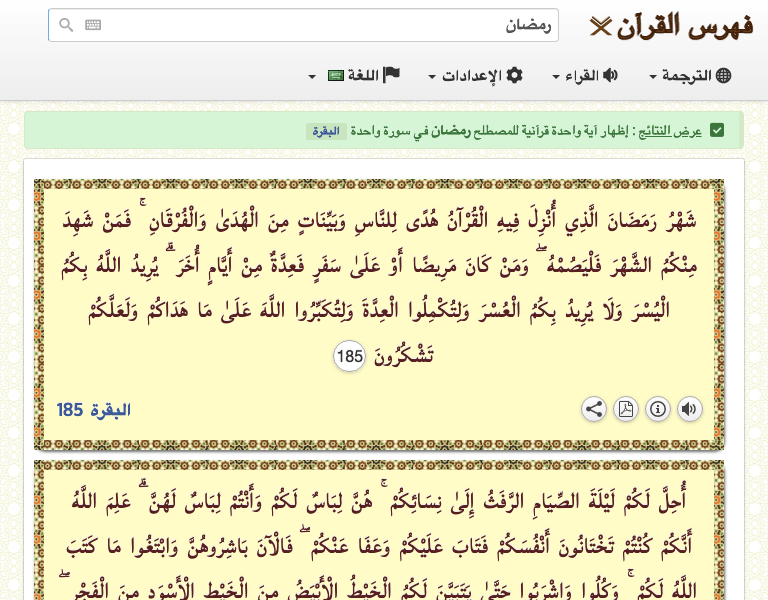Share verse 185
This screenshot has width=768, height=600.
[x=594, y=409]
